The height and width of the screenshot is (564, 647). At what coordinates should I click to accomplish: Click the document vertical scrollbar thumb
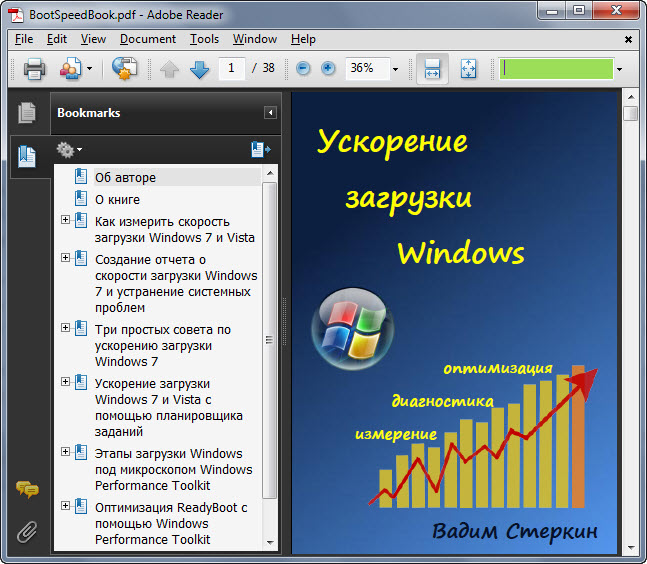pyautogui.click(x=631, y=113)
